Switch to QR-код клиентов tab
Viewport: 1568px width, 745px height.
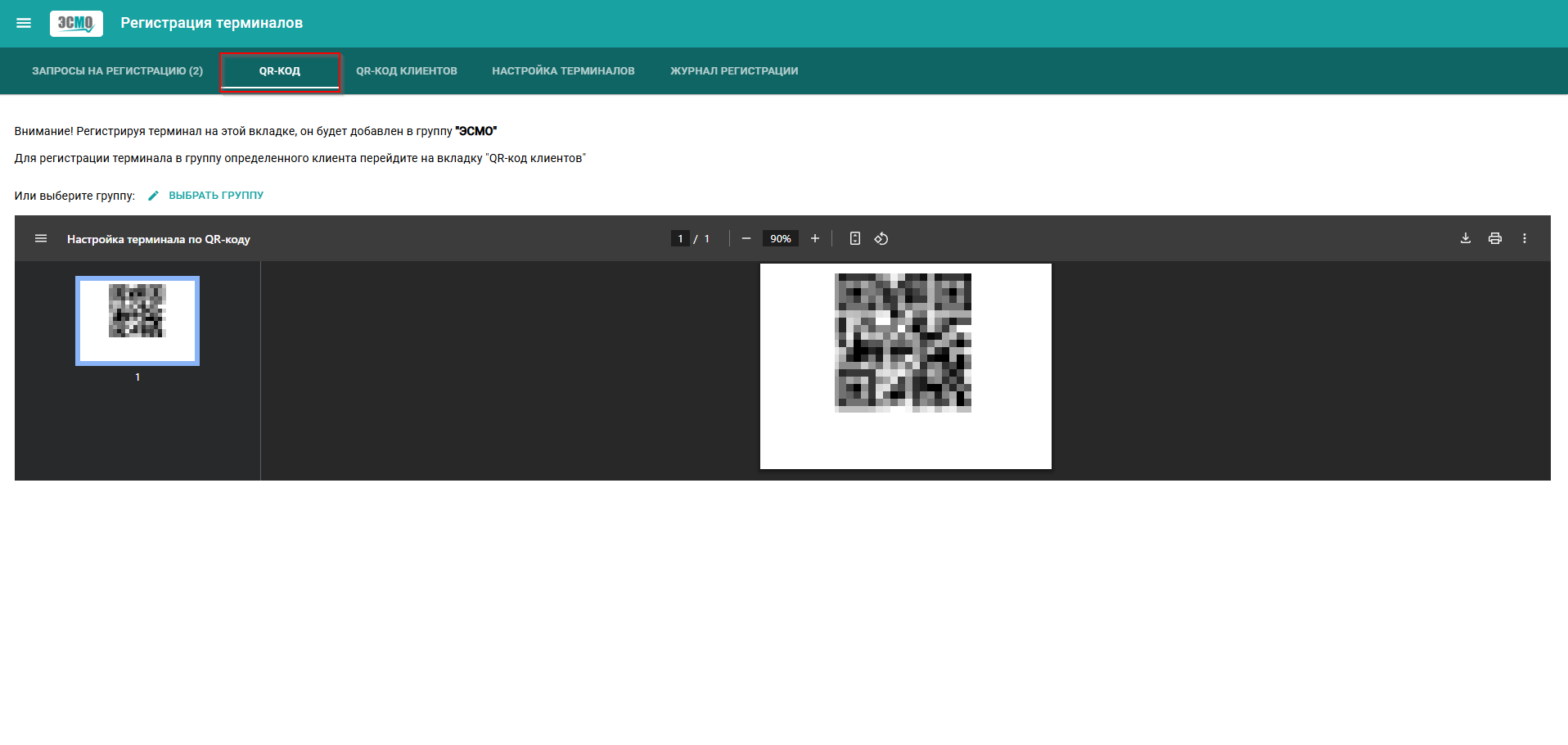click(x=407, y=71)
